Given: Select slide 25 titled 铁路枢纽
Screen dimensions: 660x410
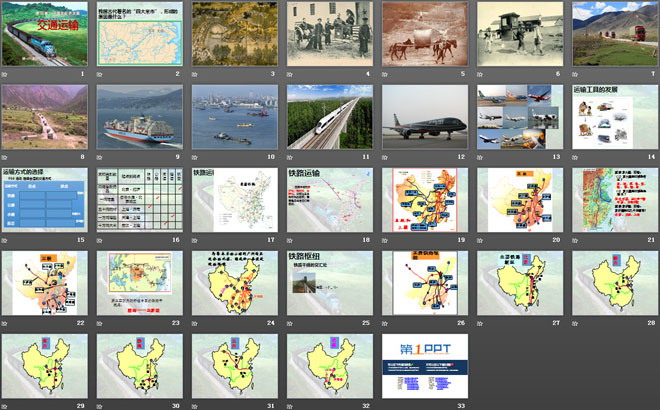Looking at the screenshot, I should click(x=330, y=283).
